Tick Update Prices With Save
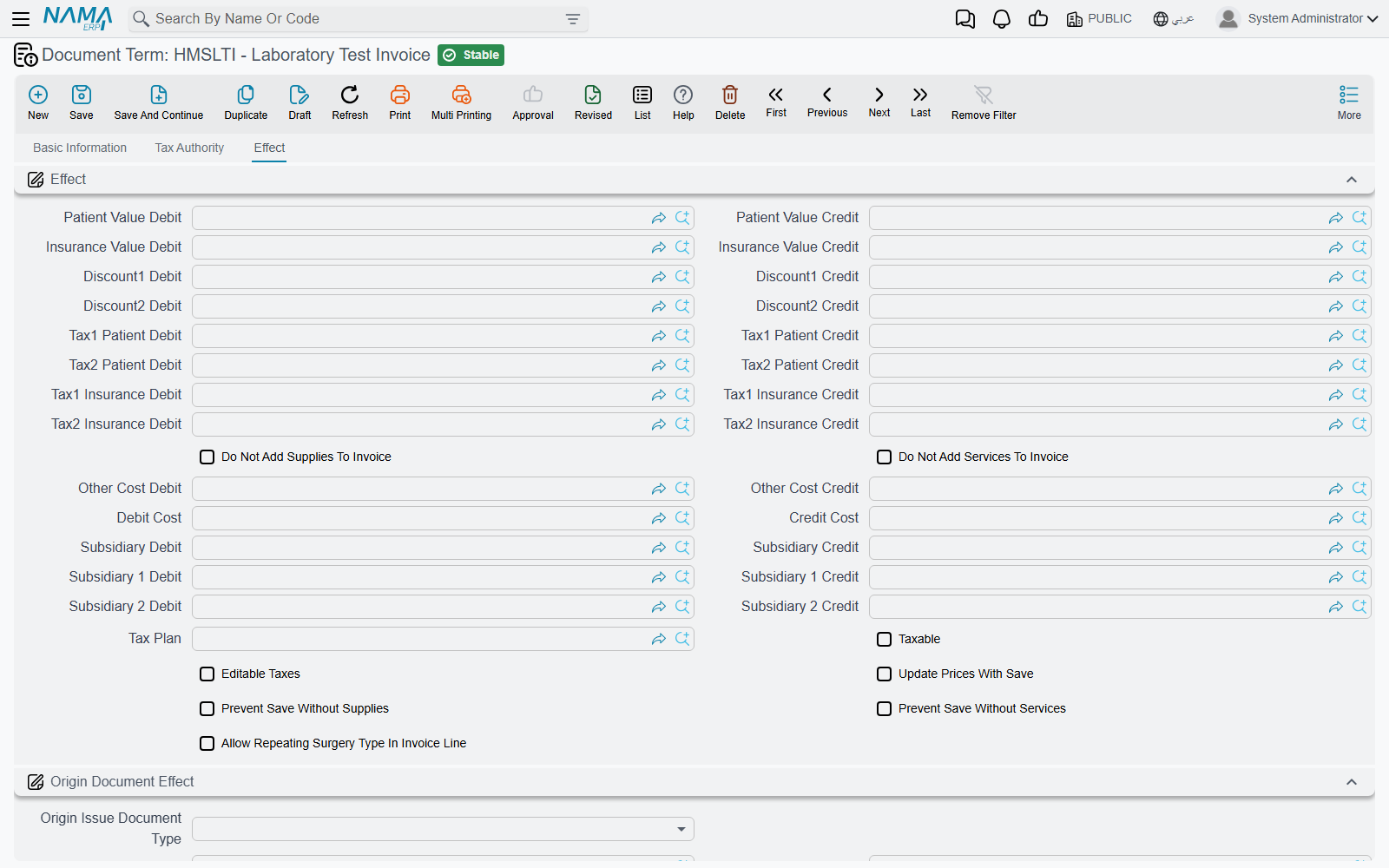Image resolution: width=1389 pixels, height=868 pixels. click(885, 674)
